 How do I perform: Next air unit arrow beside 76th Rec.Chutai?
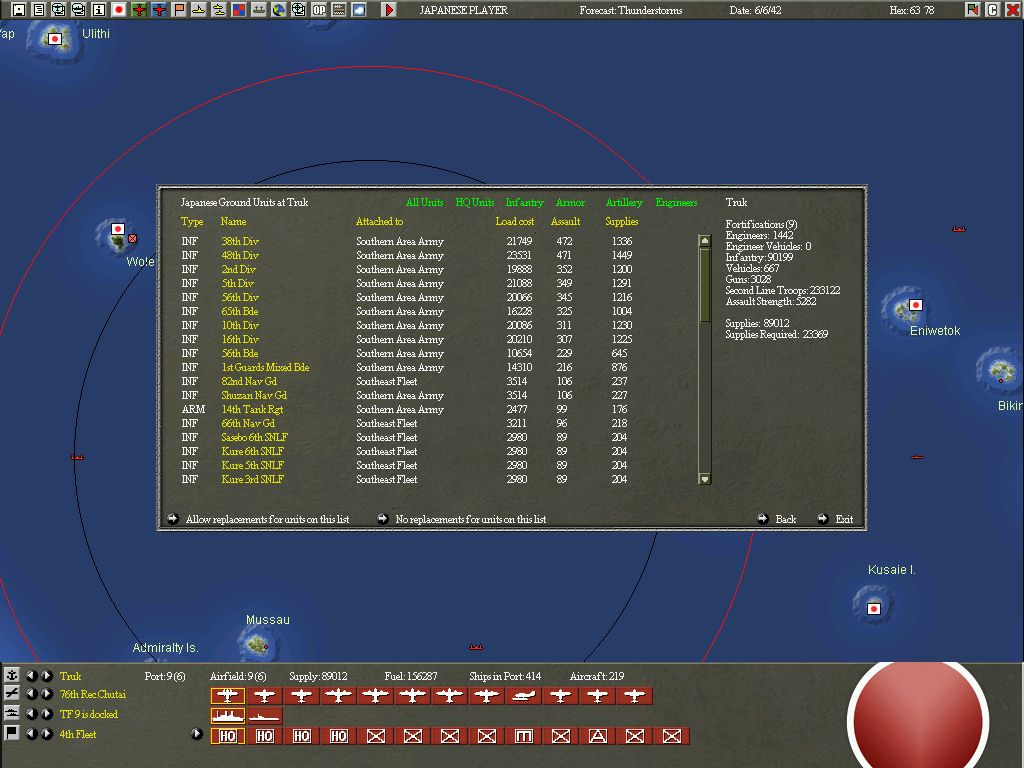(47, 694)
